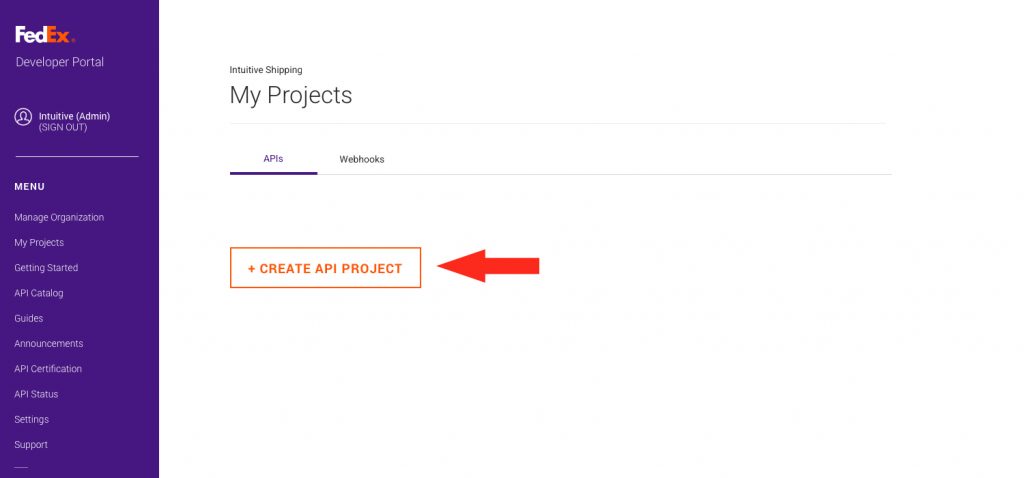This screenshot has width=1024, height=478.
Task: Open Settings from the sidebar menu
Action: point(32,420)
